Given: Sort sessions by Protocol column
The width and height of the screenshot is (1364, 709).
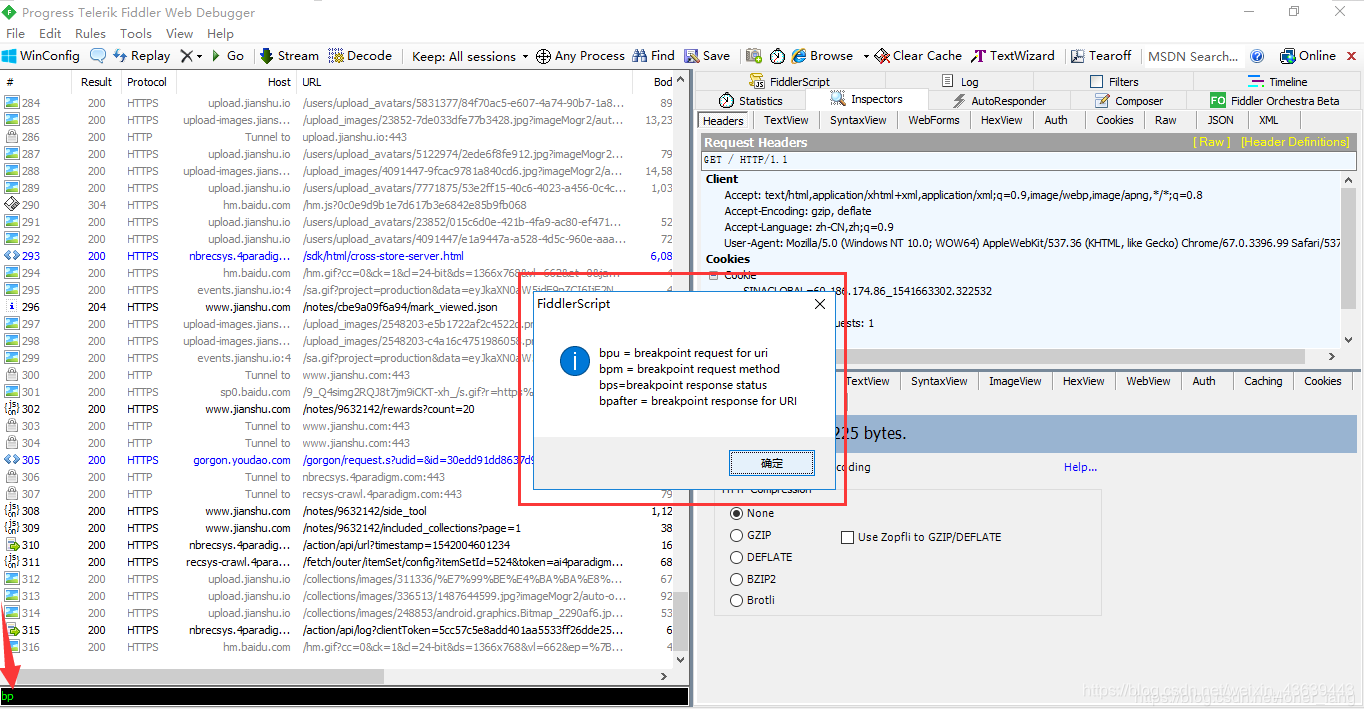Looking at the screenshot, I should click(x=147, y=82).
